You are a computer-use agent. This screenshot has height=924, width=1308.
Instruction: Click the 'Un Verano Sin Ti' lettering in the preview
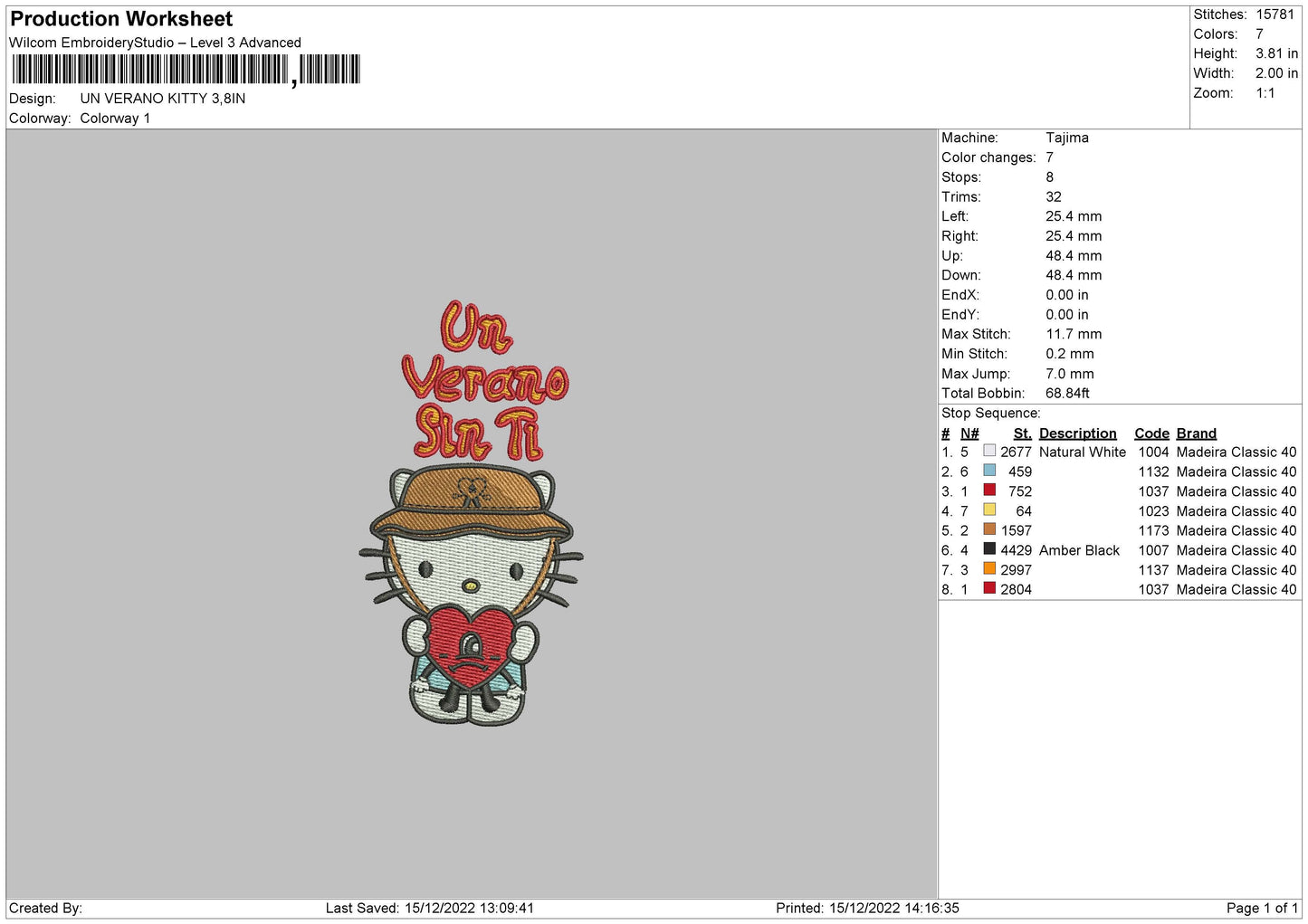click(484, 380)
